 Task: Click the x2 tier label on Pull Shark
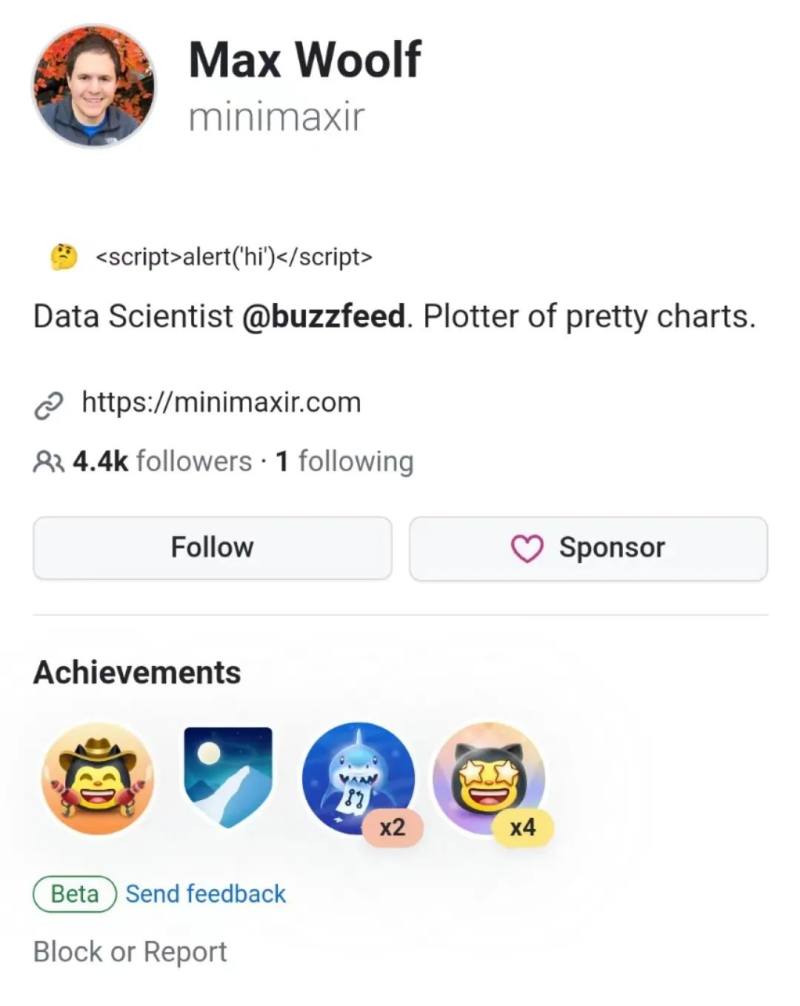tap(392, 828)
